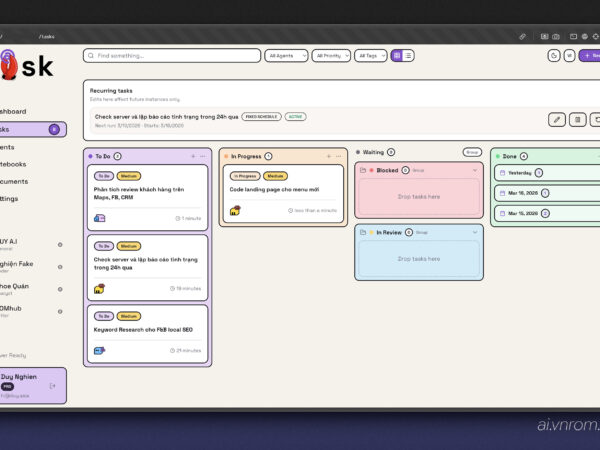600x450 pixels.
Task: Add task to To Do column
Action: coord(193,156)
